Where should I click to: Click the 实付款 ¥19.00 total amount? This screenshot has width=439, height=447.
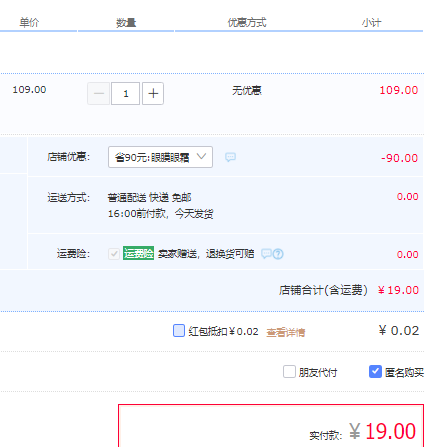(383, 431)
